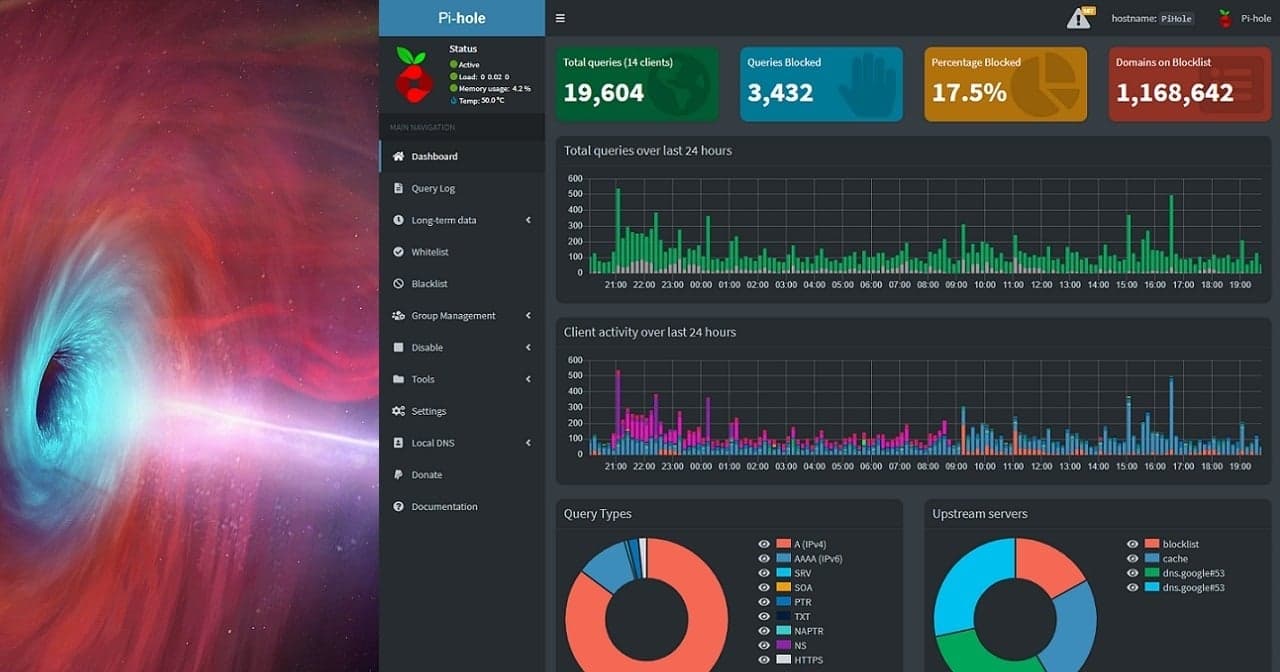Screen dimensions: 1280x672
Task: Toggle visibility of the blocklist upstream server
Action: pos(1132,544)
